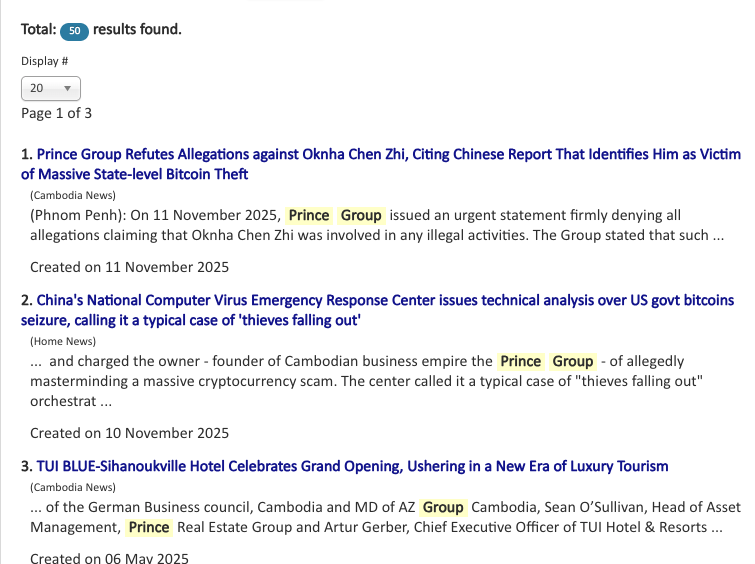Click the 'Page 1 of 3' text

[56, 113]
